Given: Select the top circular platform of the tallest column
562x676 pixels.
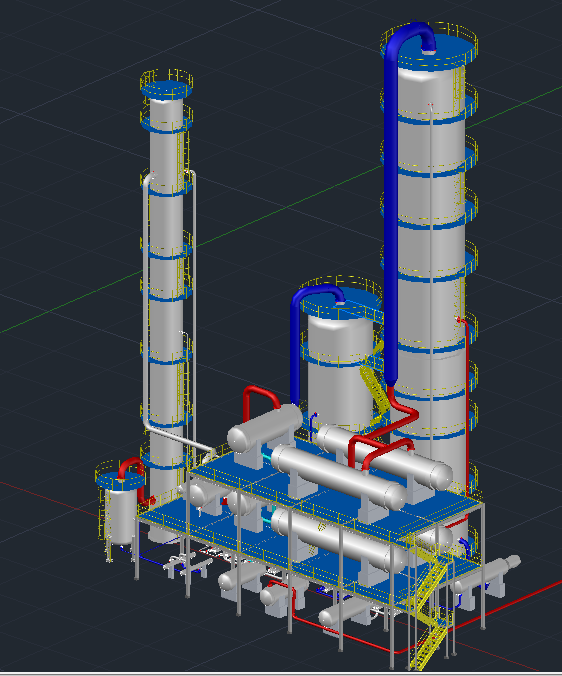Looking at the screenshot, I should [430, 51].
